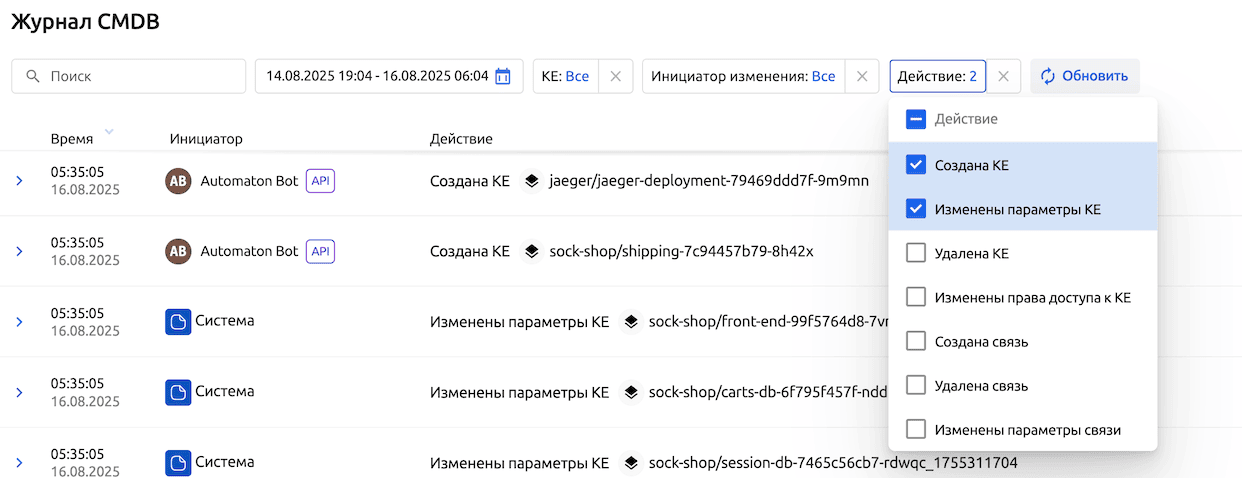This screenshot has height=478, width=1242.
Task: Expand the shipping-7c94457b79 row chevron
Action: pyautogui.click(x=19, y=251)
